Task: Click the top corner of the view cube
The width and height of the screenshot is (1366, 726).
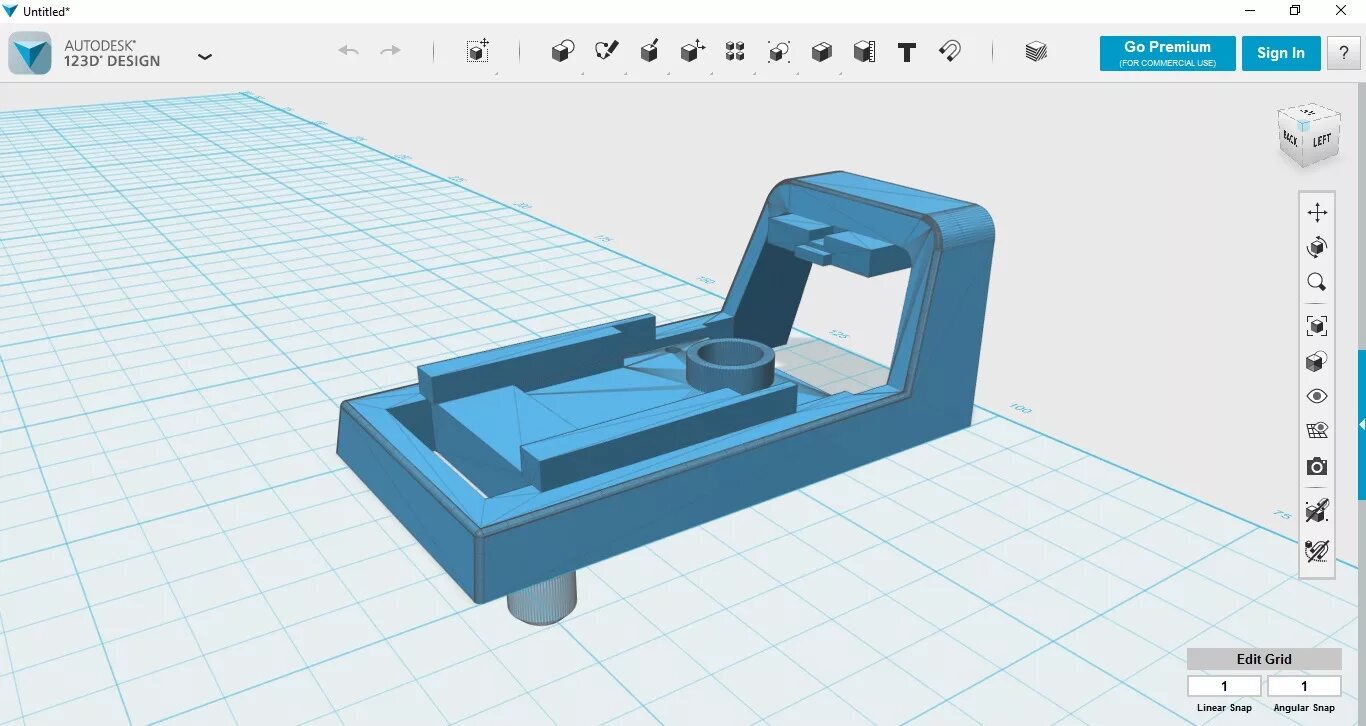Action: click(x=1305, y=125)
